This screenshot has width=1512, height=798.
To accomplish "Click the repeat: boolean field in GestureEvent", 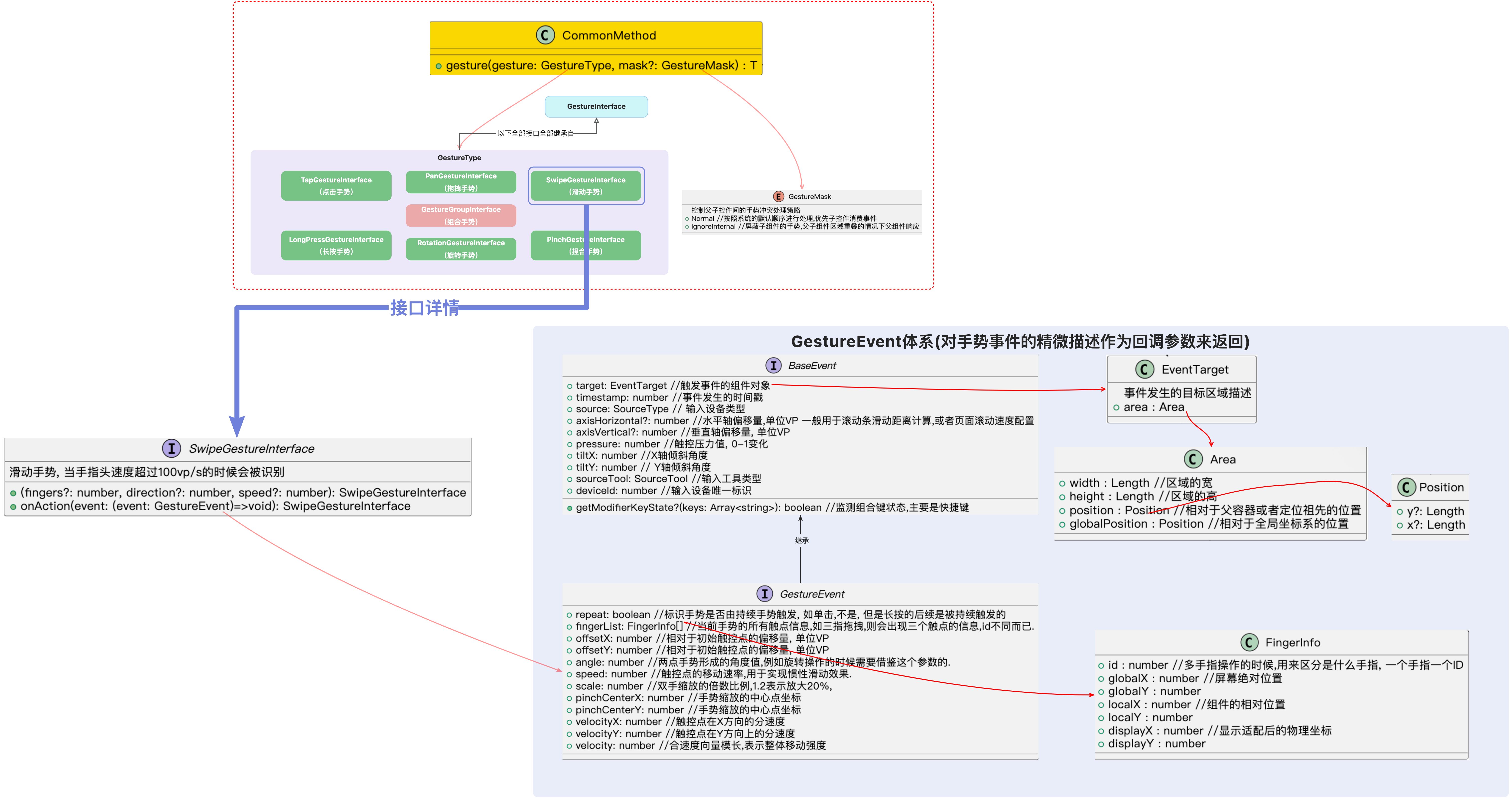I will click(x=791, y=615).
